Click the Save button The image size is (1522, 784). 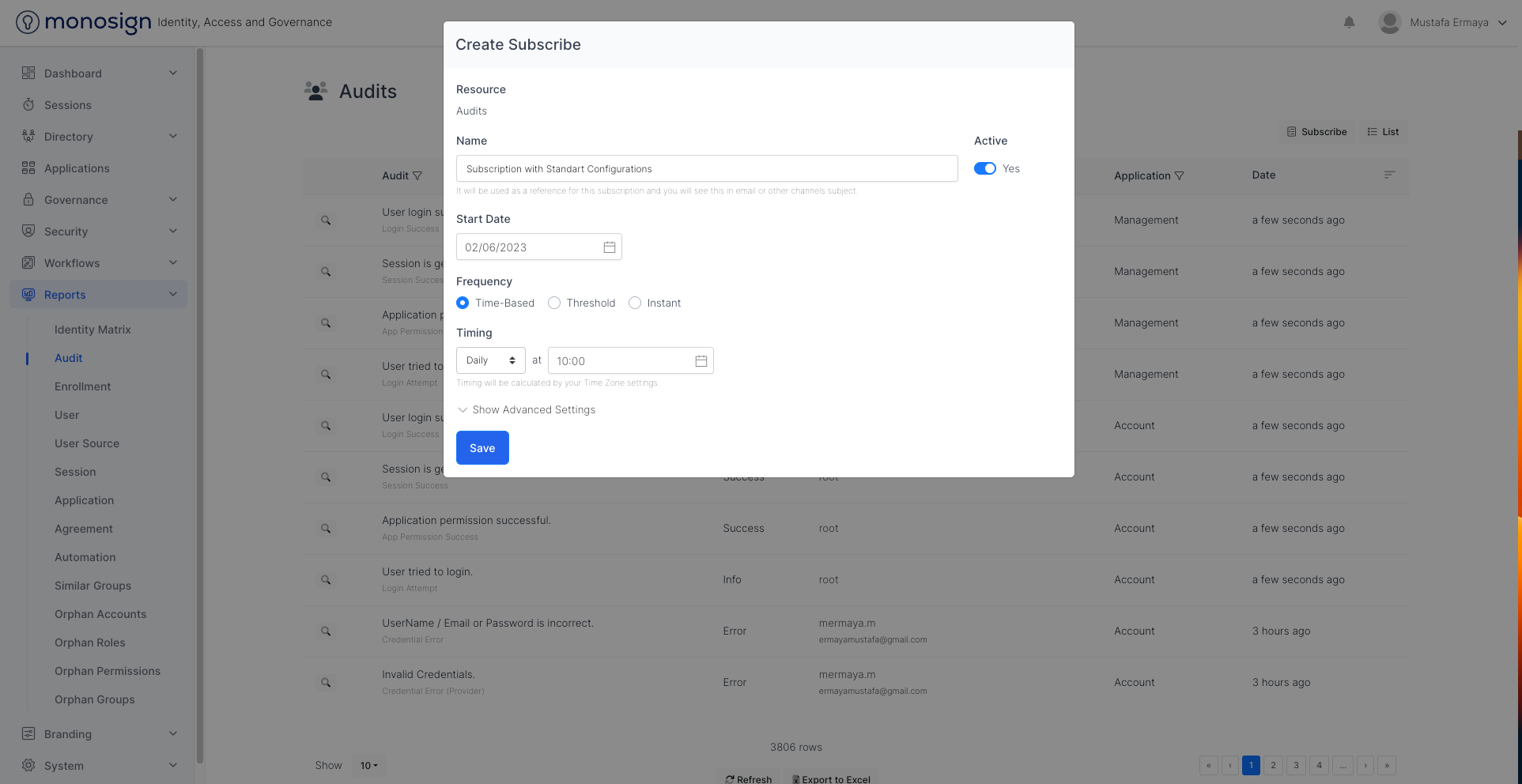point(482,448)
